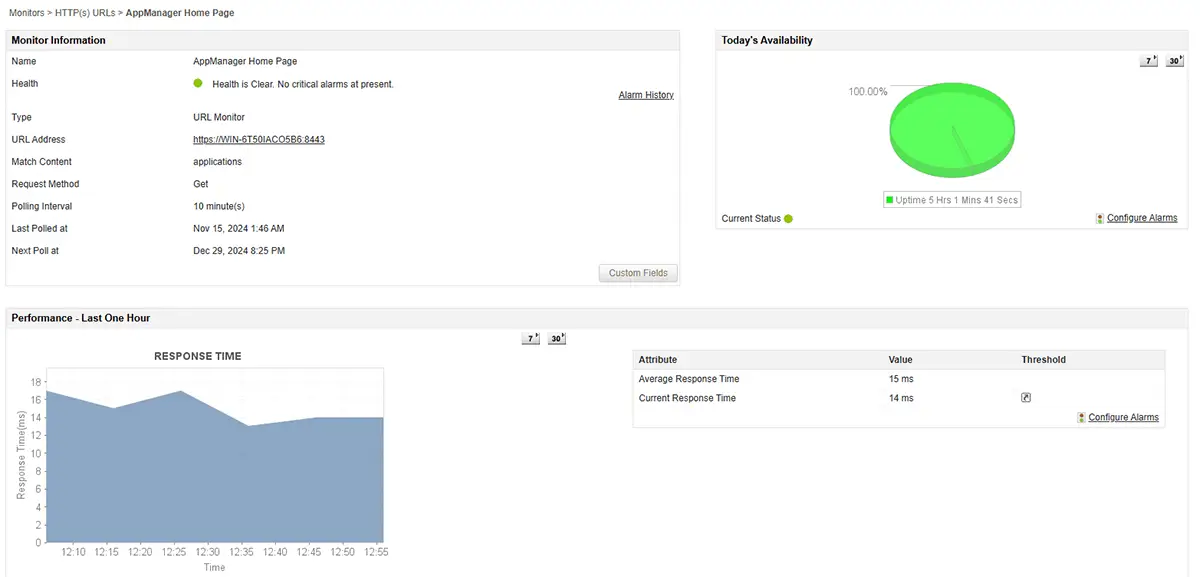
Task: Select the green uptime slice of the pie chart
Action: (x=952, y=125)
